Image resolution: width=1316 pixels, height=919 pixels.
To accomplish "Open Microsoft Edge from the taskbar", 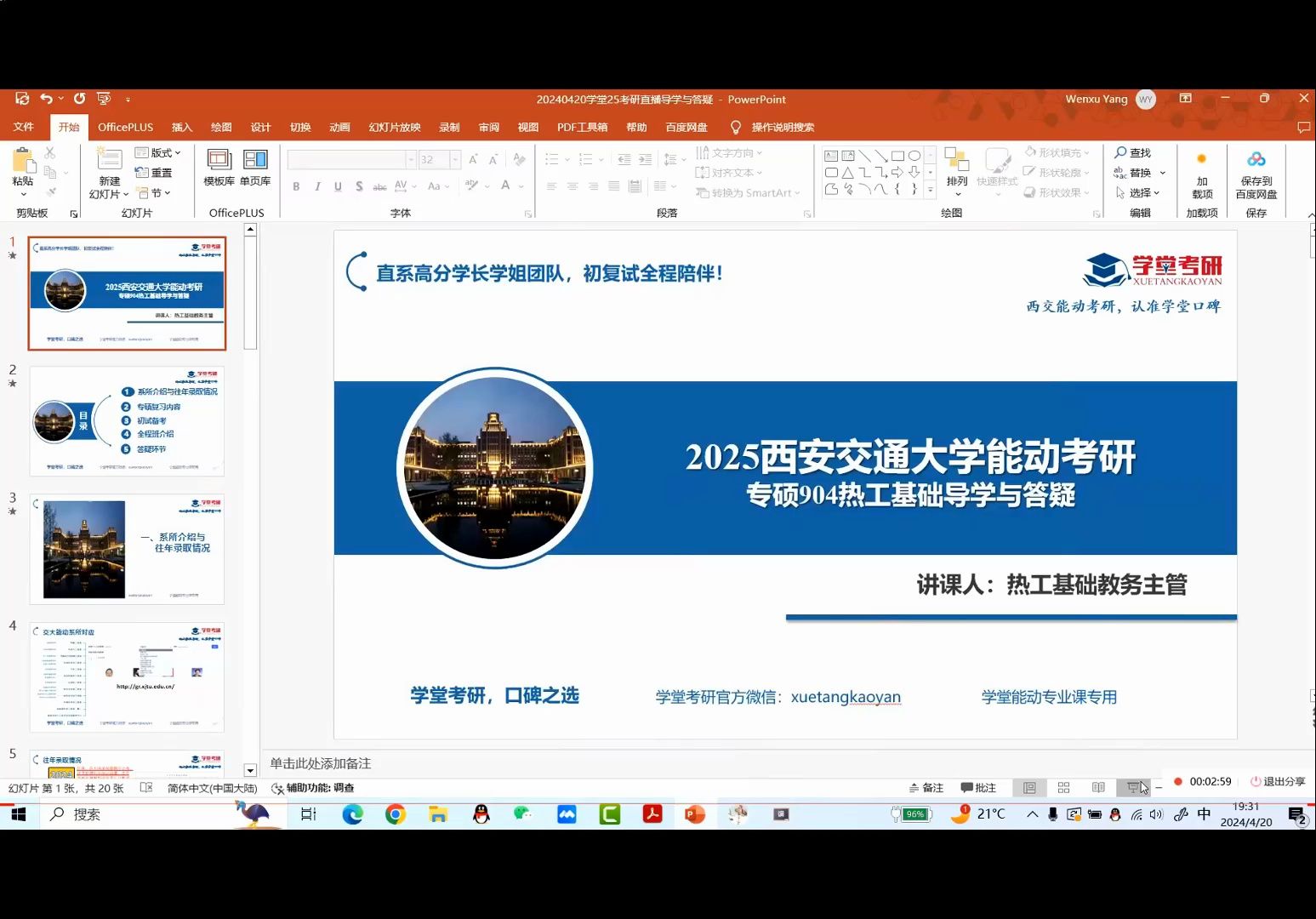I will 352,814.
